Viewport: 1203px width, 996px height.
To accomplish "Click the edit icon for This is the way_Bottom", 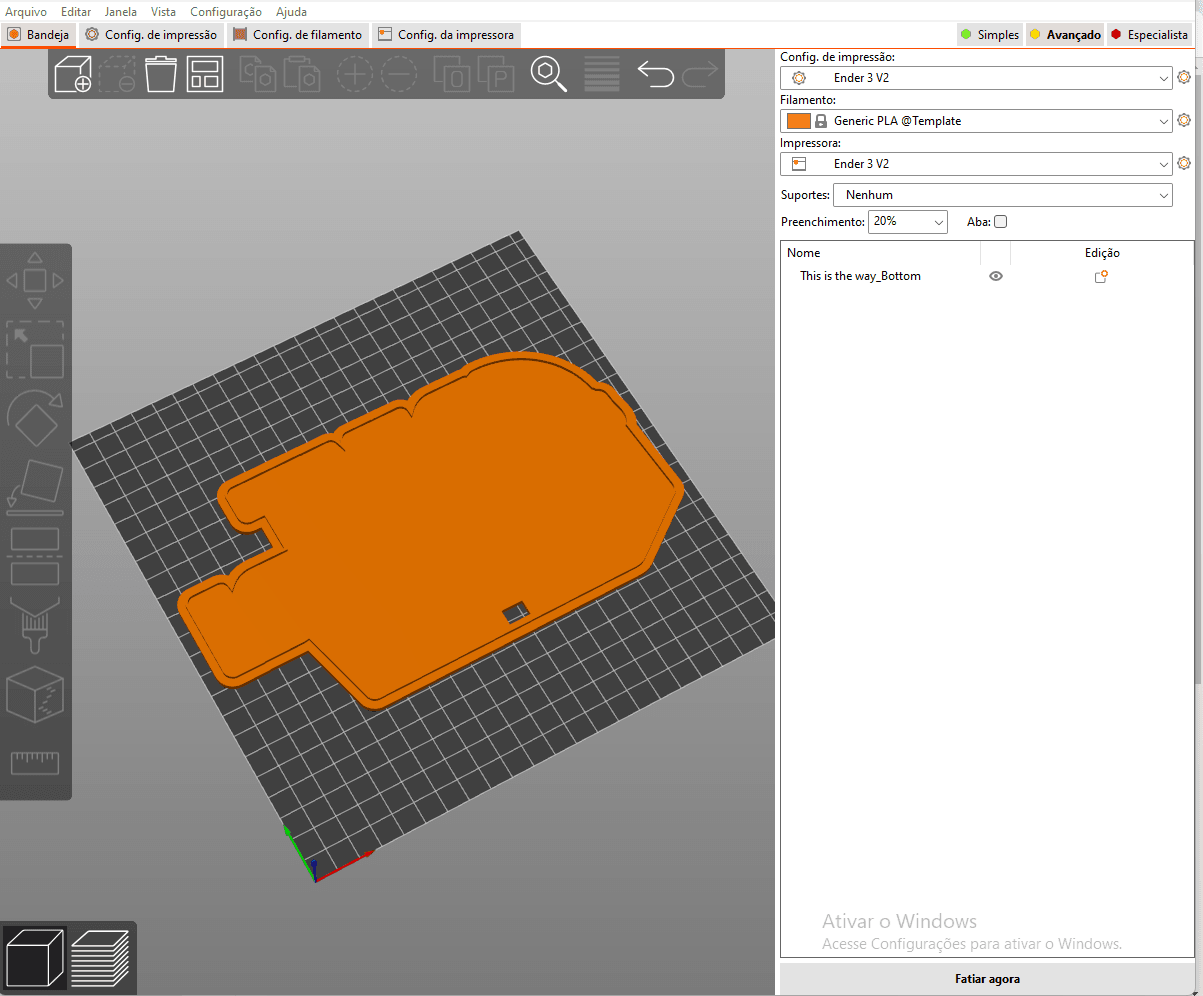I will click(x=1101, y=277).
